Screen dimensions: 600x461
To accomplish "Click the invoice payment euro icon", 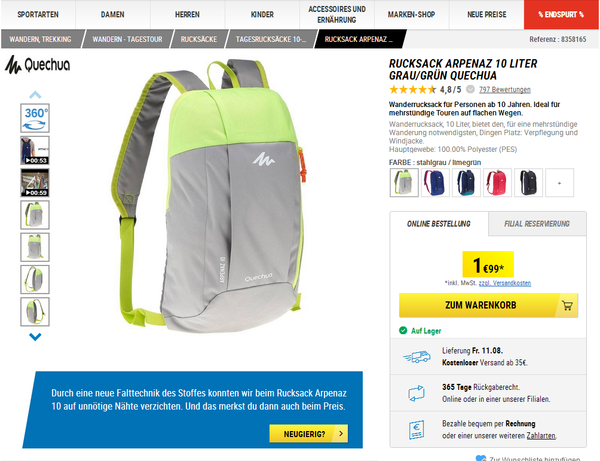I will click(416, 430).
